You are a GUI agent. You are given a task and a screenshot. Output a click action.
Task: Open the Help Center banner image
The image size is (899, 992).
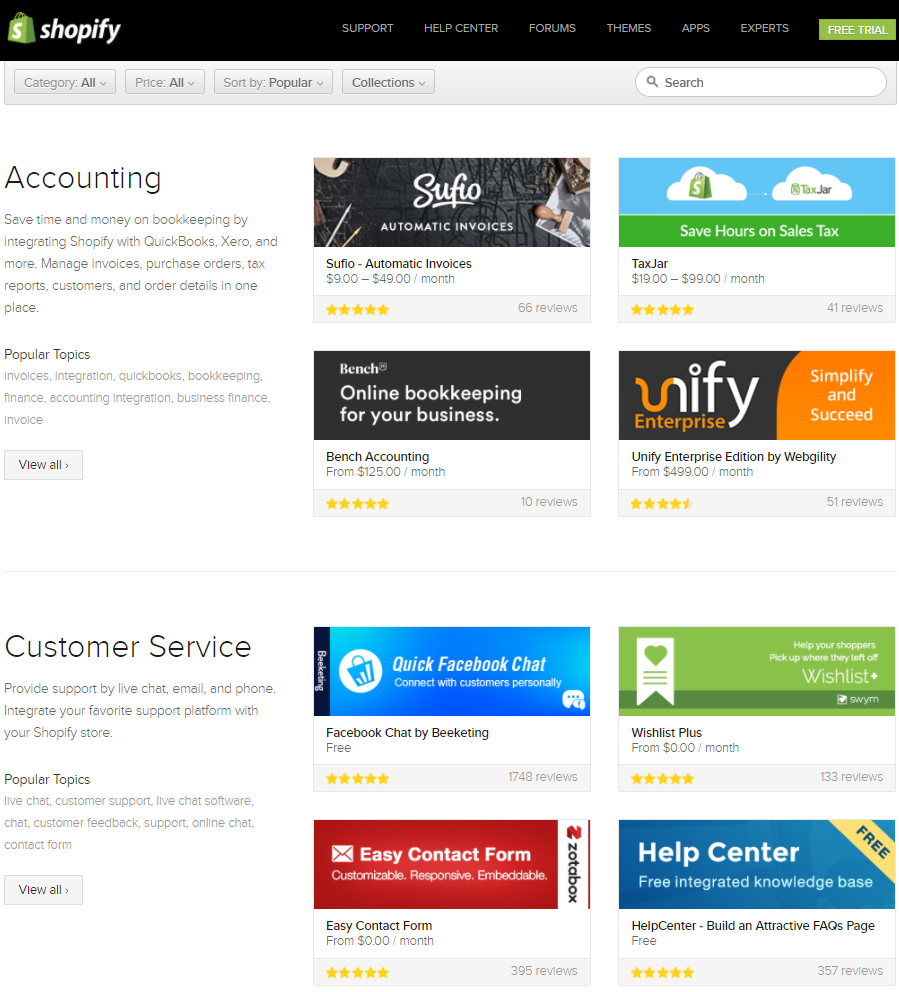pyautogui.click(x=757, y=864)
